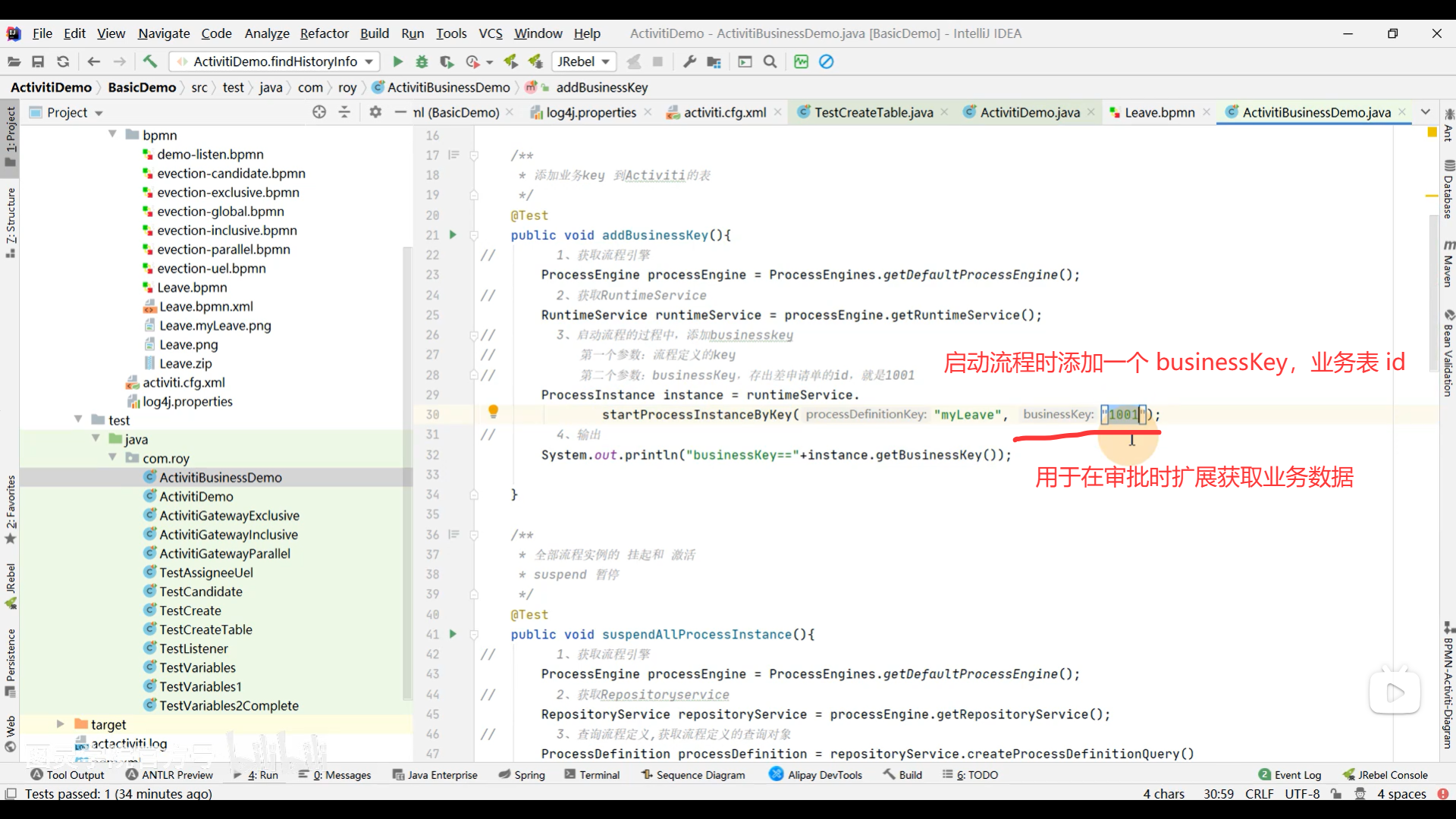Viewport: 1456px width, 819px height.
Task: Open the lightbulb intention action on line 30
Action: tap(494, 411)
